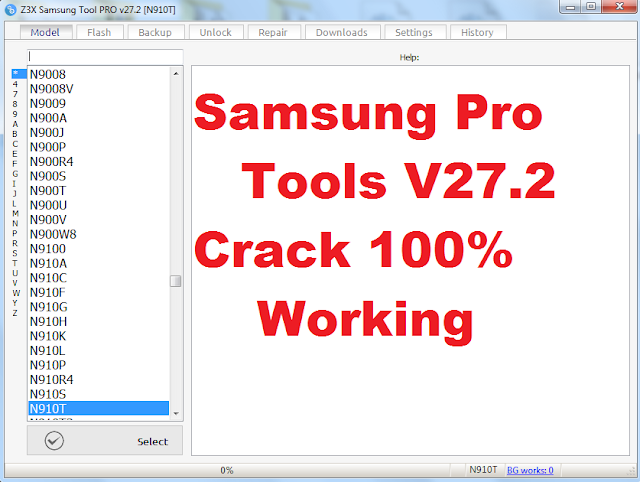Select model N910F
Viewport: 640px width, 482px height.
click(x=98, y=292)
